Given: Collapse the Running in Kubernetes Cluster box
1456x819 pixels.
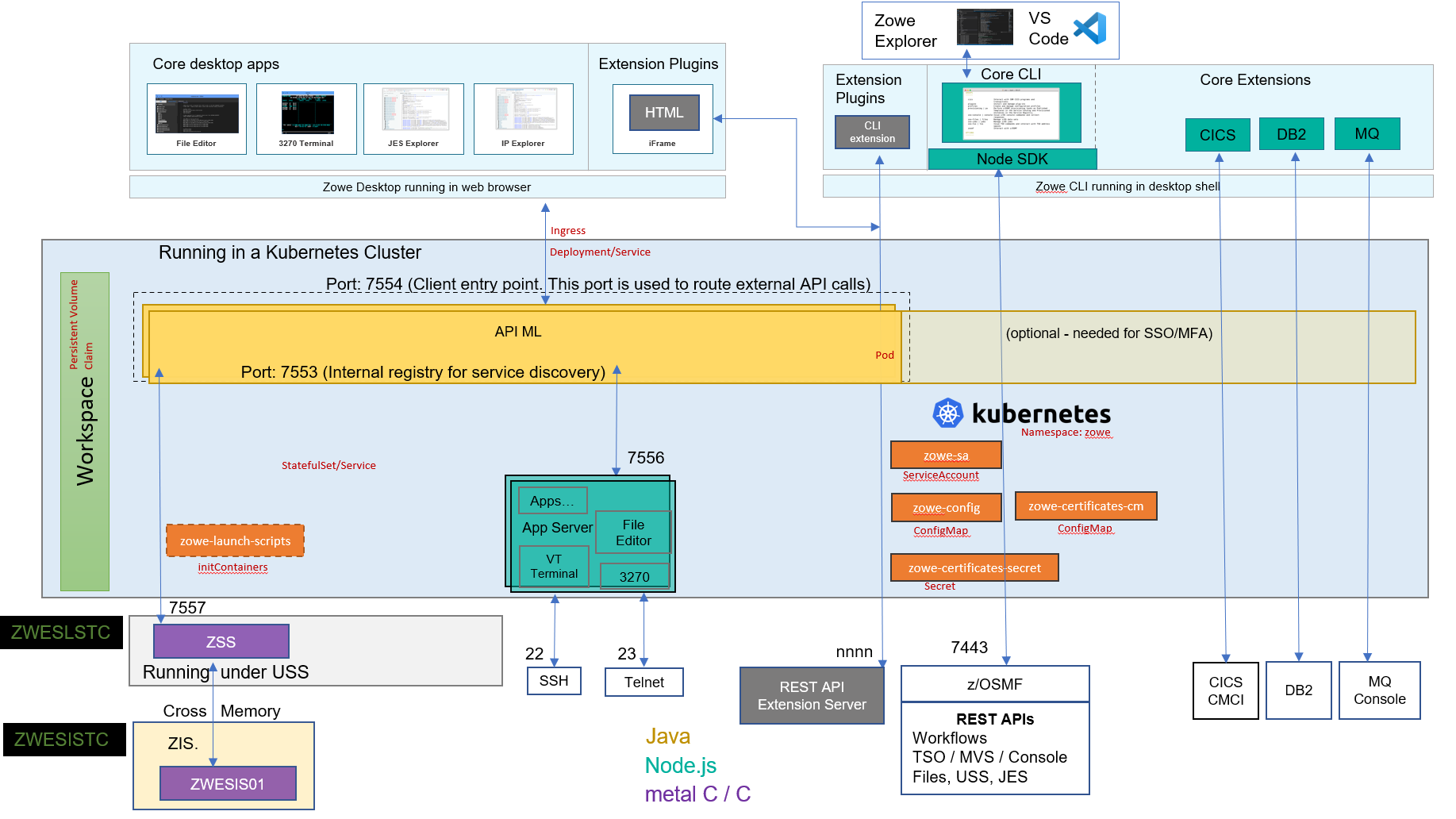Looking at the screenshot, I should pyautogui.click(x=289, y=252).
